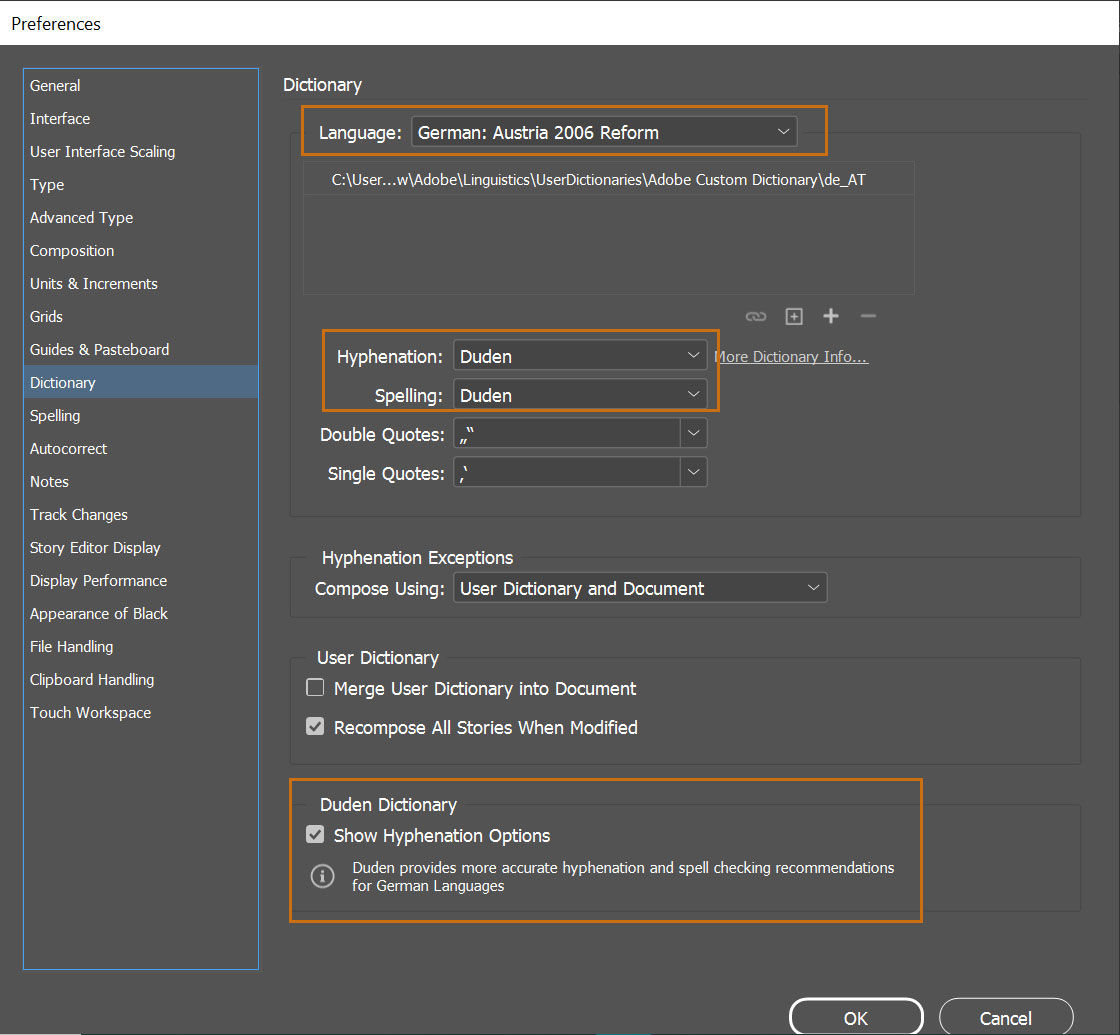This screenshot has height=1035, width=1120.
Task: Open the More Dictionary Info link
Action: [x=791, y=357]
